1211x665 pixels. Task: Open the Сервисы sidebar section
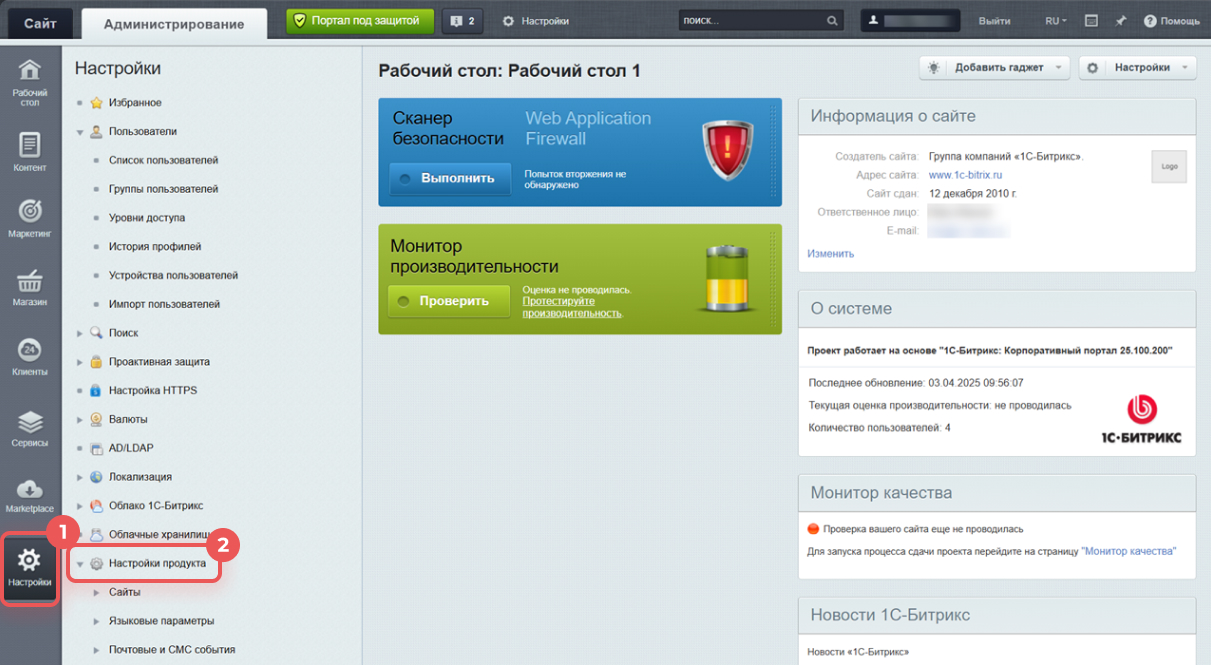click(30, 428)
